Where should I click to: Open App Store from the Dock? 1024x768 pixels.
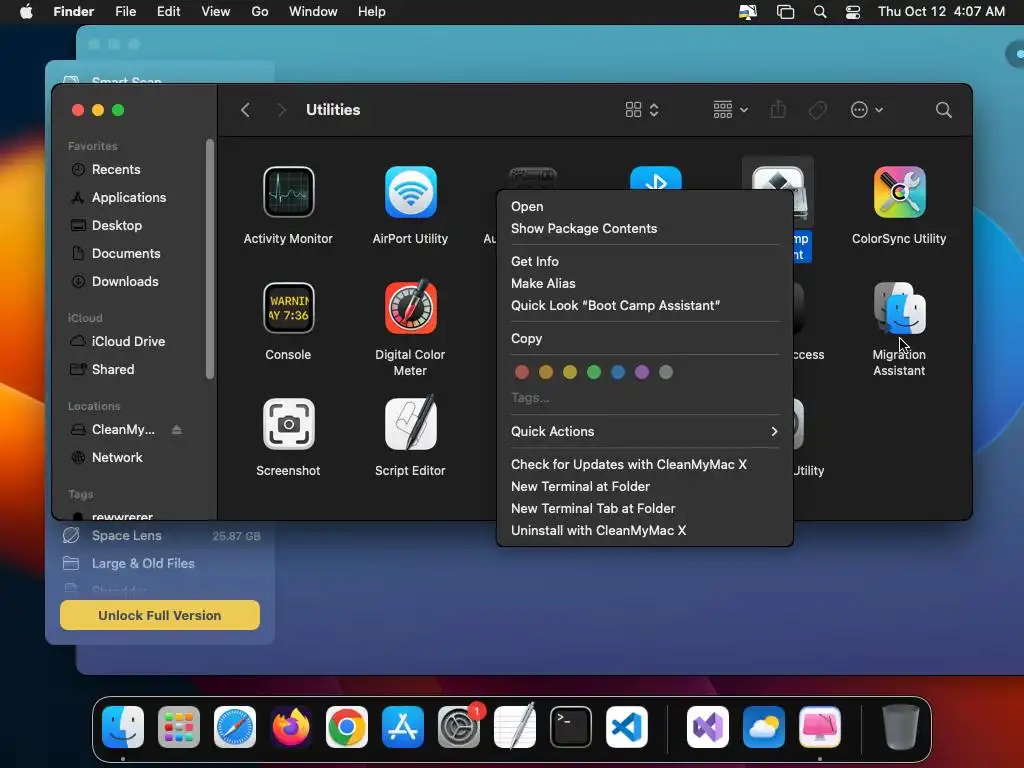tap(403, 726)
